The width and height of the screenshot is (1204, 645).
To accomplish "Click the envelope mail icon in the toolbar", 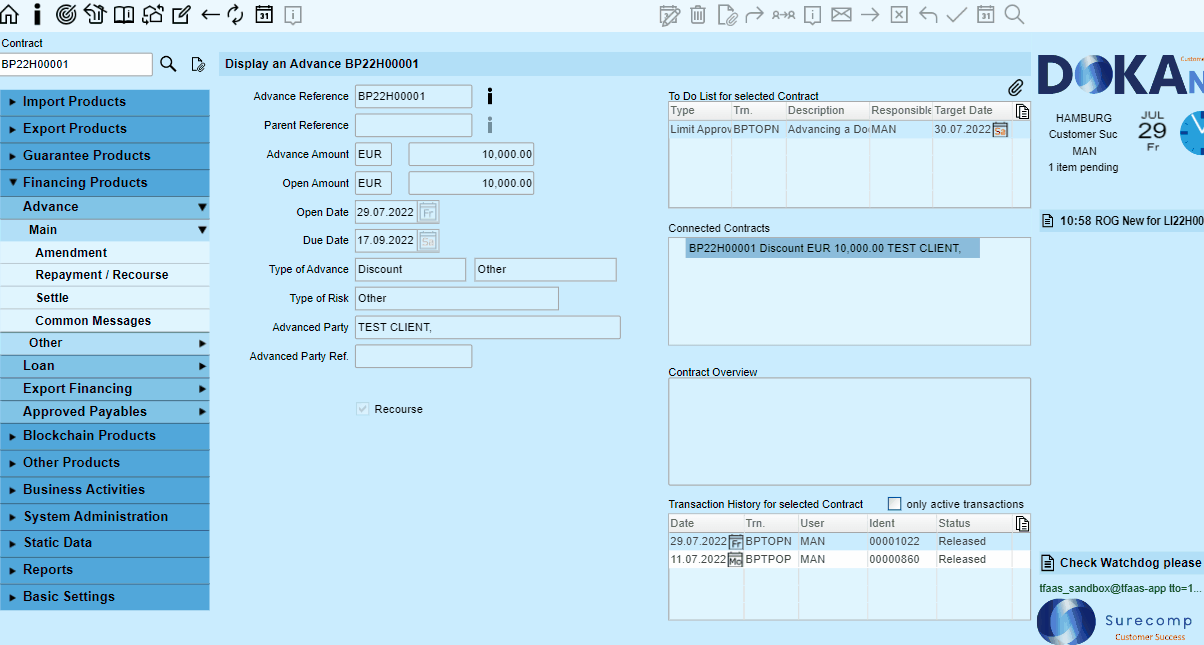I will point(841,14).
